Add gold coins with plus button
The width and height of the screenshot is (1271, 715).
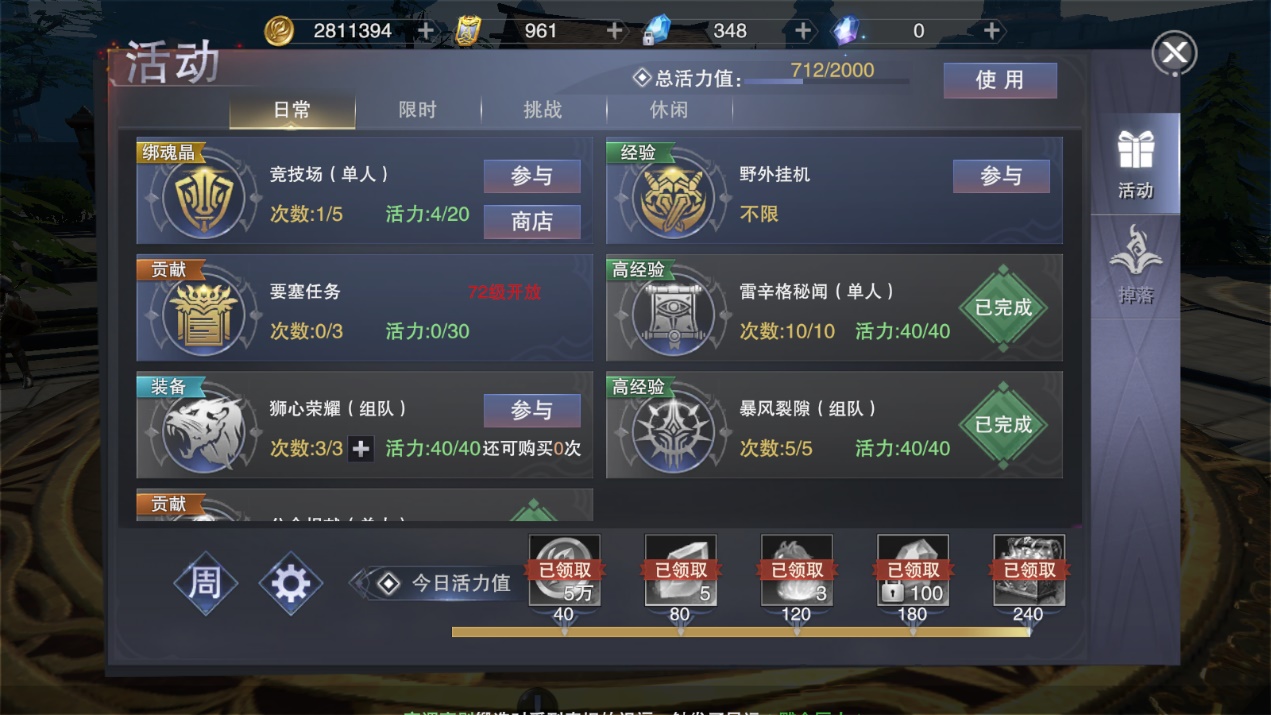[x=426, y=31]
